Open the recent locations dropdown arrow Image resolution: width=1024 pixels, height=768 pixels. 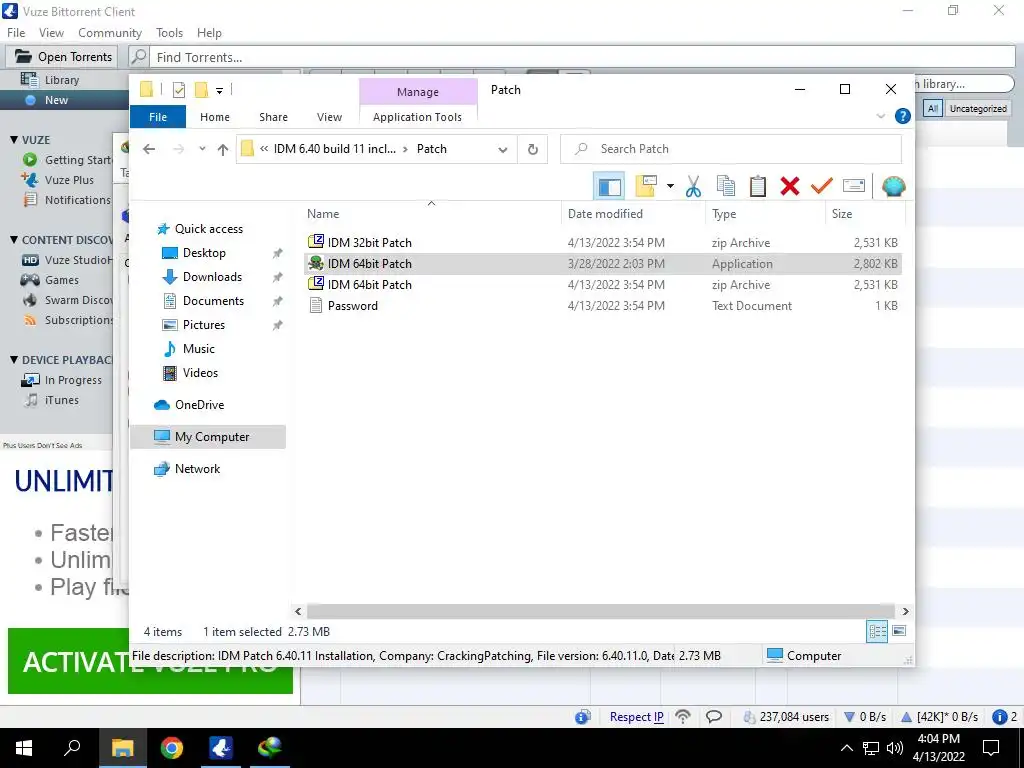(x=202, y=149)
